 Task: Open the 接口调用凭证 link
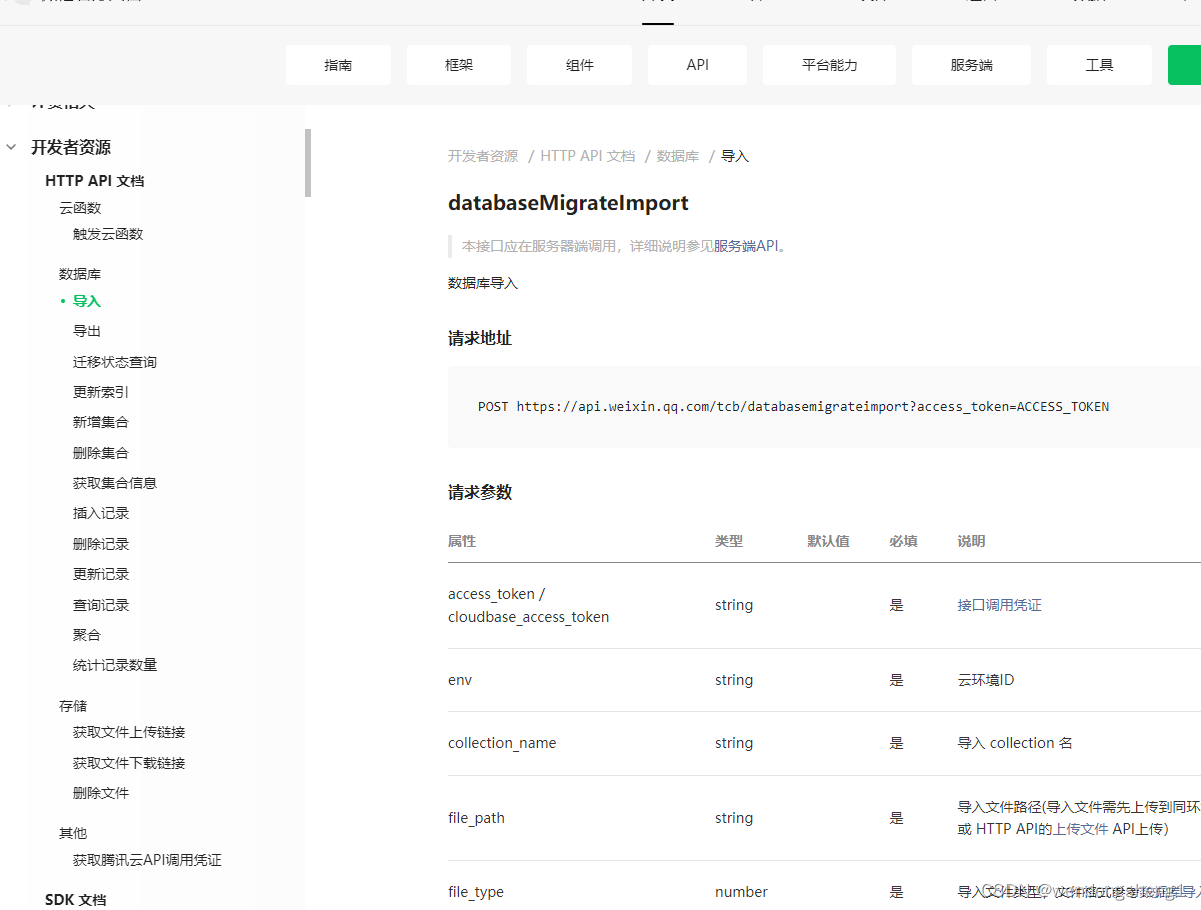click(x=999, y=605)
